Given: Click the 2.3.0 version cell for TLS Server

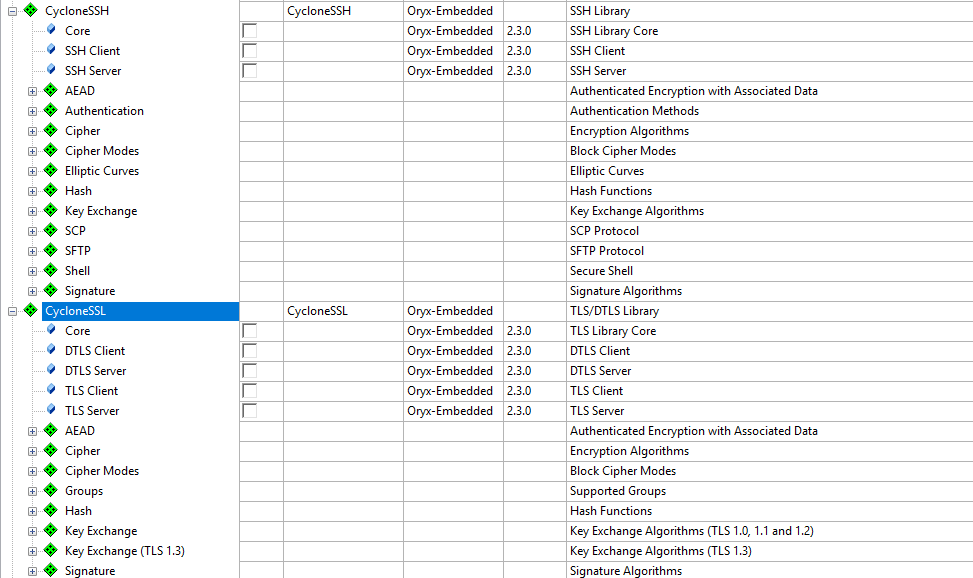Looking at the screenshot, I should [x=519, y=411].
